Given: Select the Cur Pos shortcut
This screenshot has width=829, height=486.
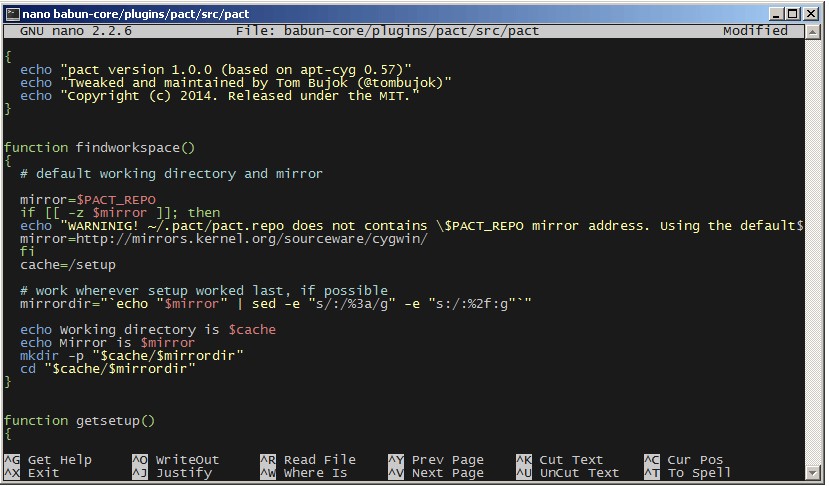Looking at the screenshot, I should pyautogui.click(x=695, y=460).
